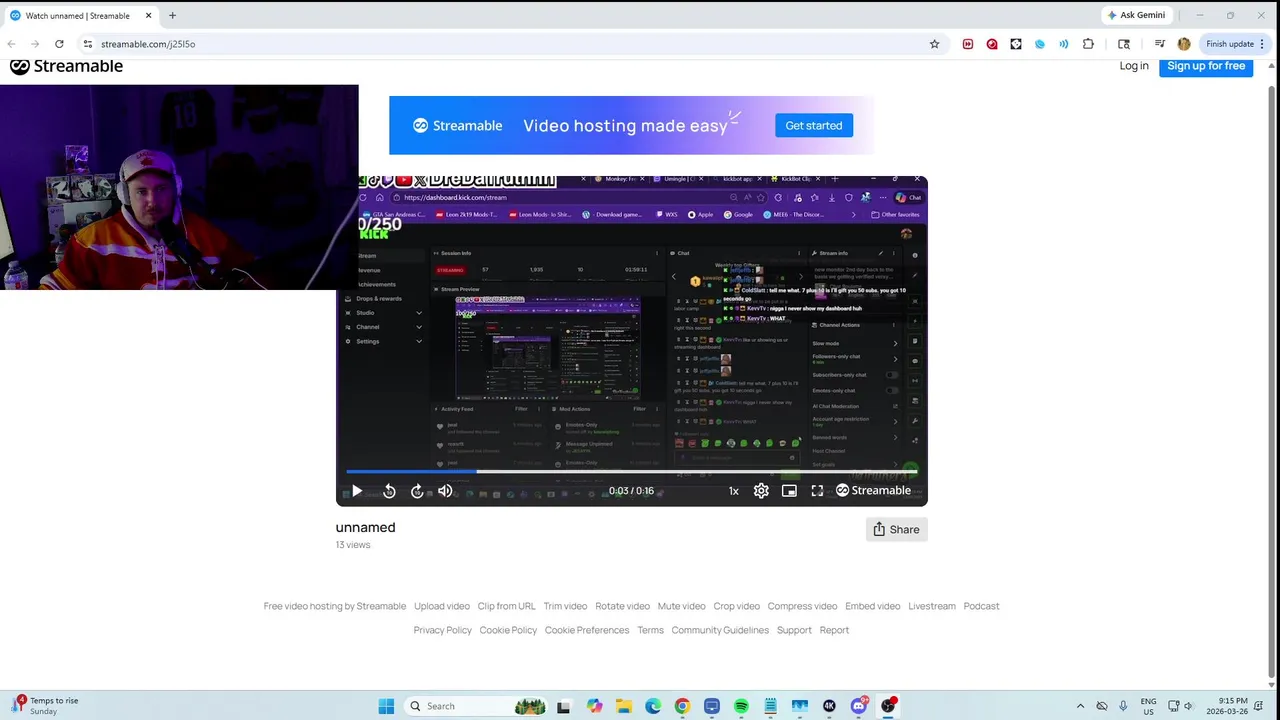Open Discord from taskbar

pyautogui.click(x=859, y=706)
